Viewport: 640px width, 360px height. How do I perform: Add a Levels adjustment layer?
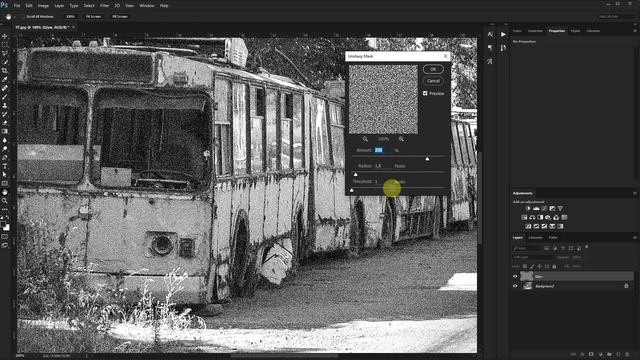point(536,209)
